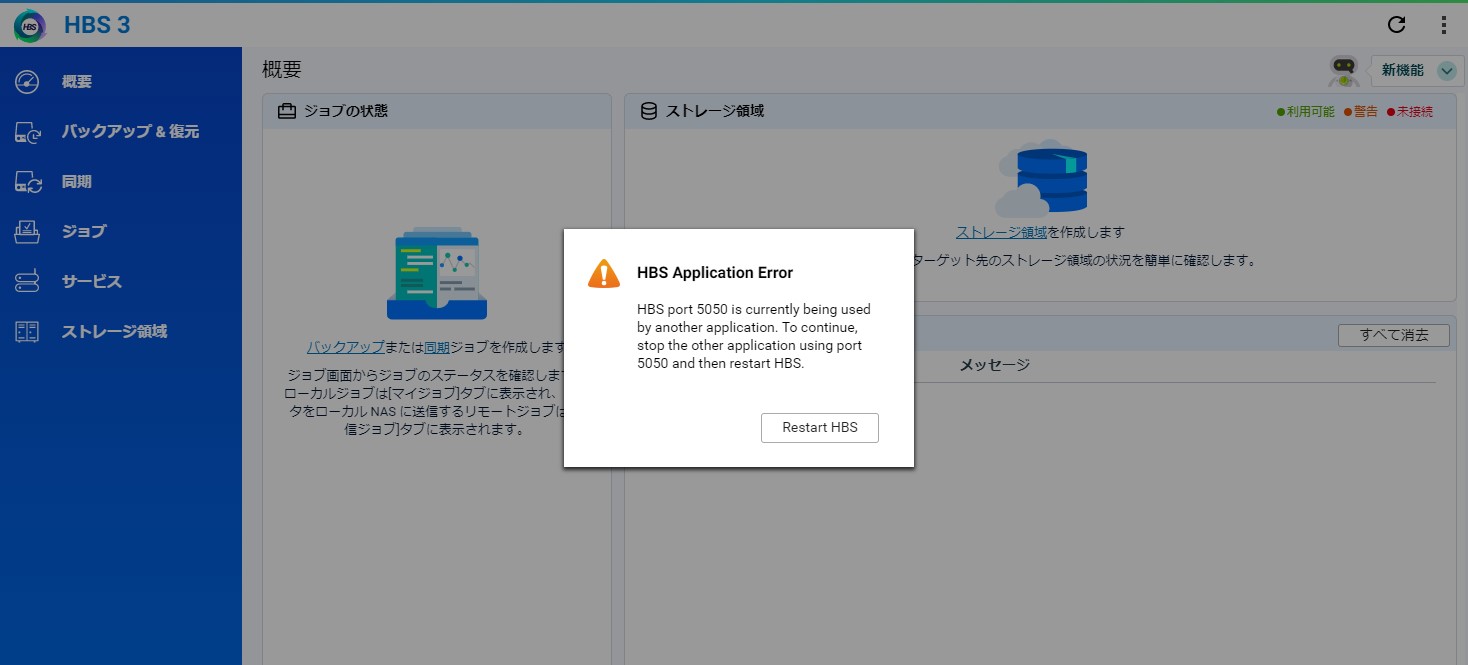
Task: Click the メッセージ column header
Action: 995,365
